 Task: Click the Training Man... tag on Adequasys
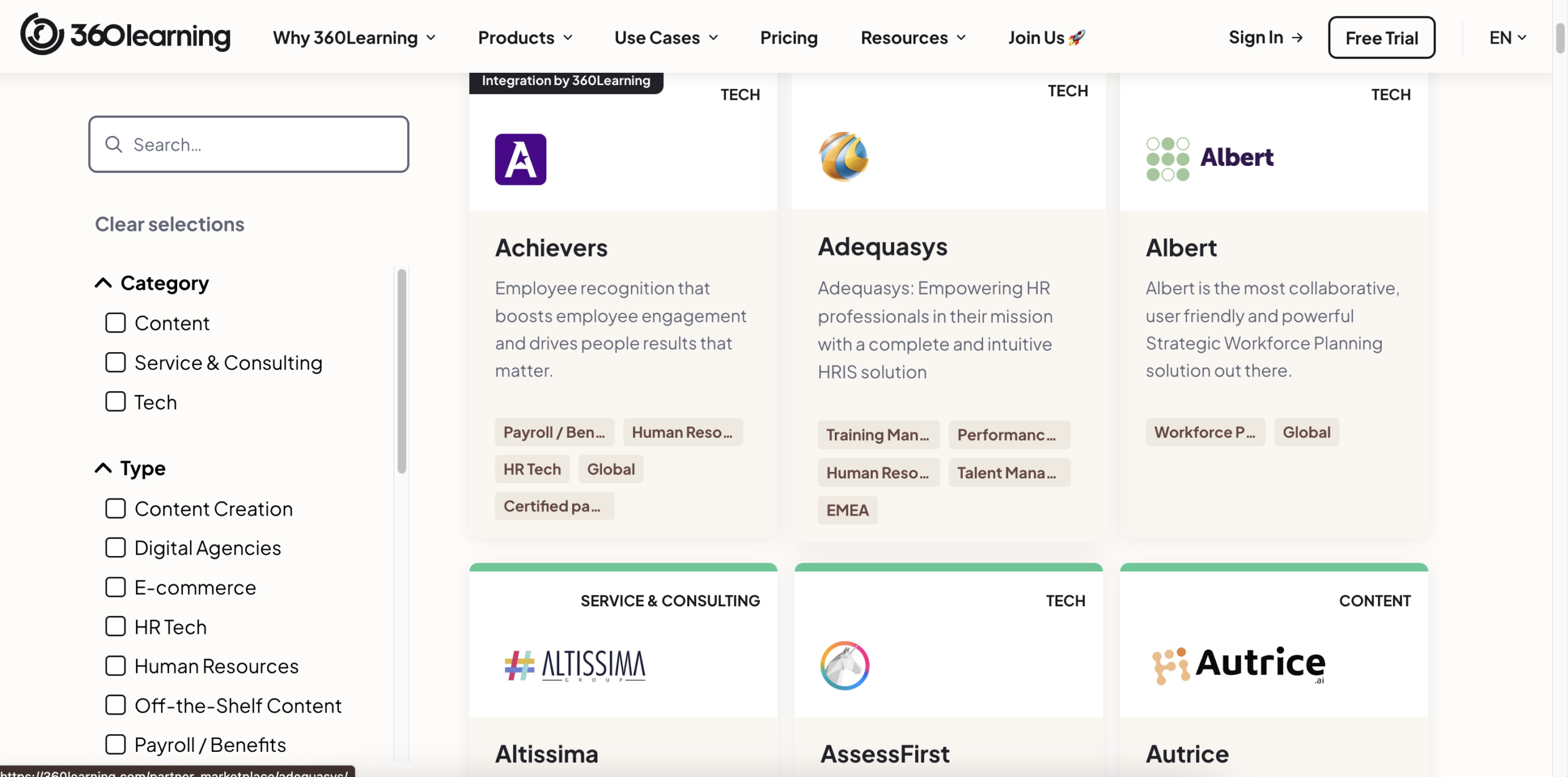878,435
